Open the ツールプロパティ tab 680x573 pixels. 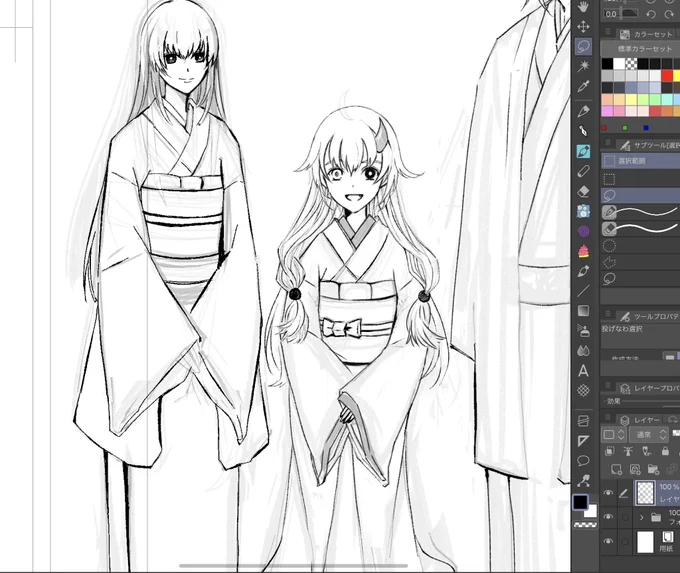(650, 317)
